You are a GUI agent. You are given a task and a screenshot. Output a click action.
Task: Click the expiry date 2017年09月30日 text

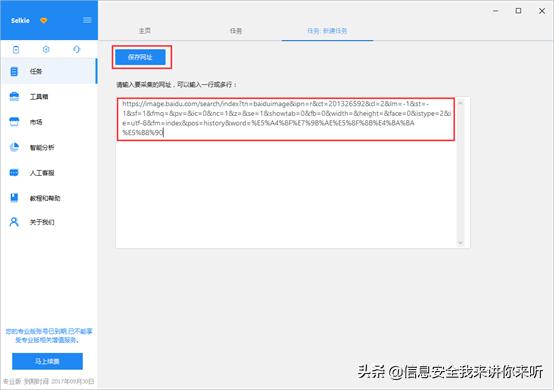73,382
